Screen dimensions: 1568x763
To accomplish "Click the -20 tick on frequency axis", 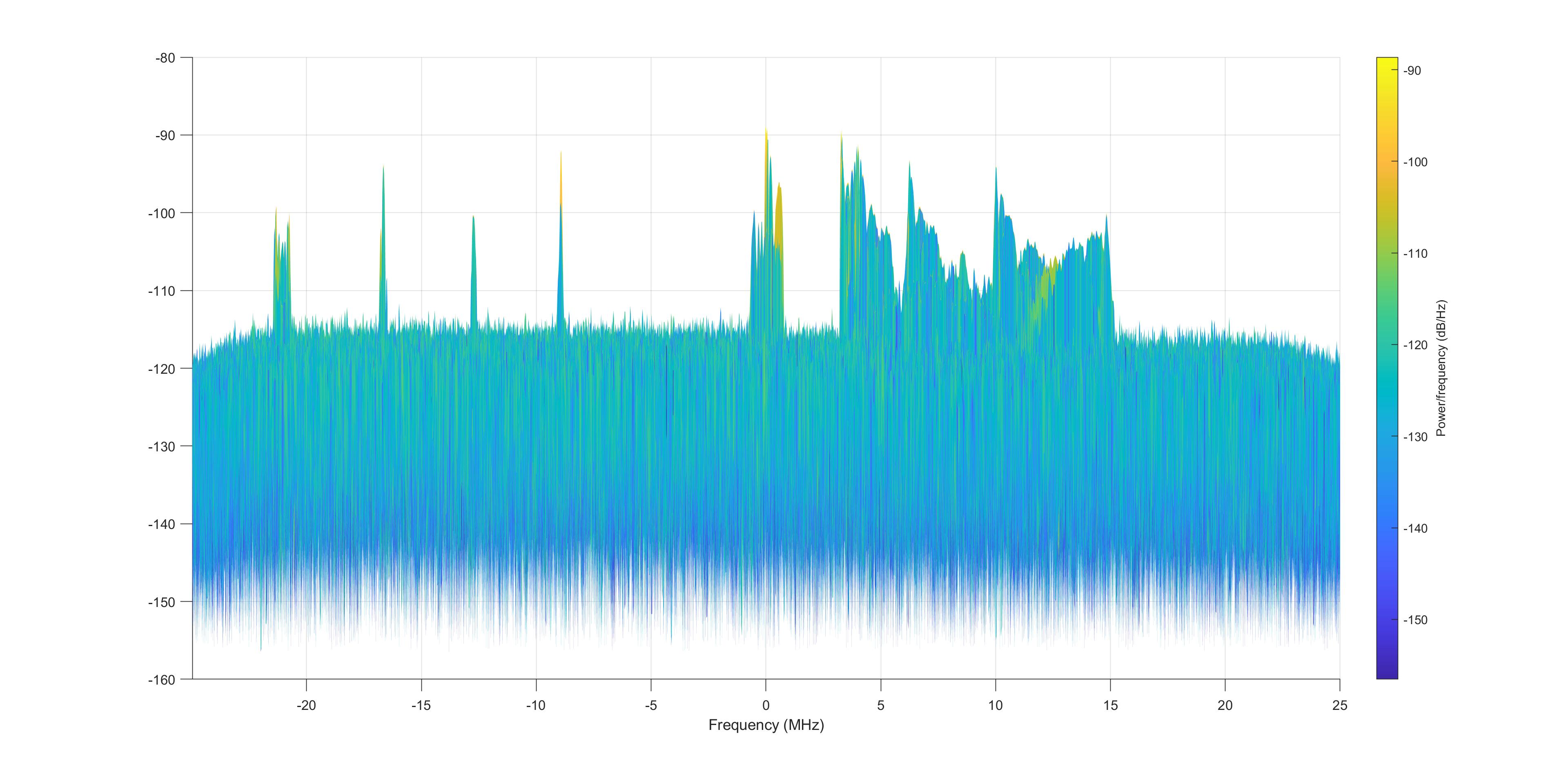I will pos(306,705).
